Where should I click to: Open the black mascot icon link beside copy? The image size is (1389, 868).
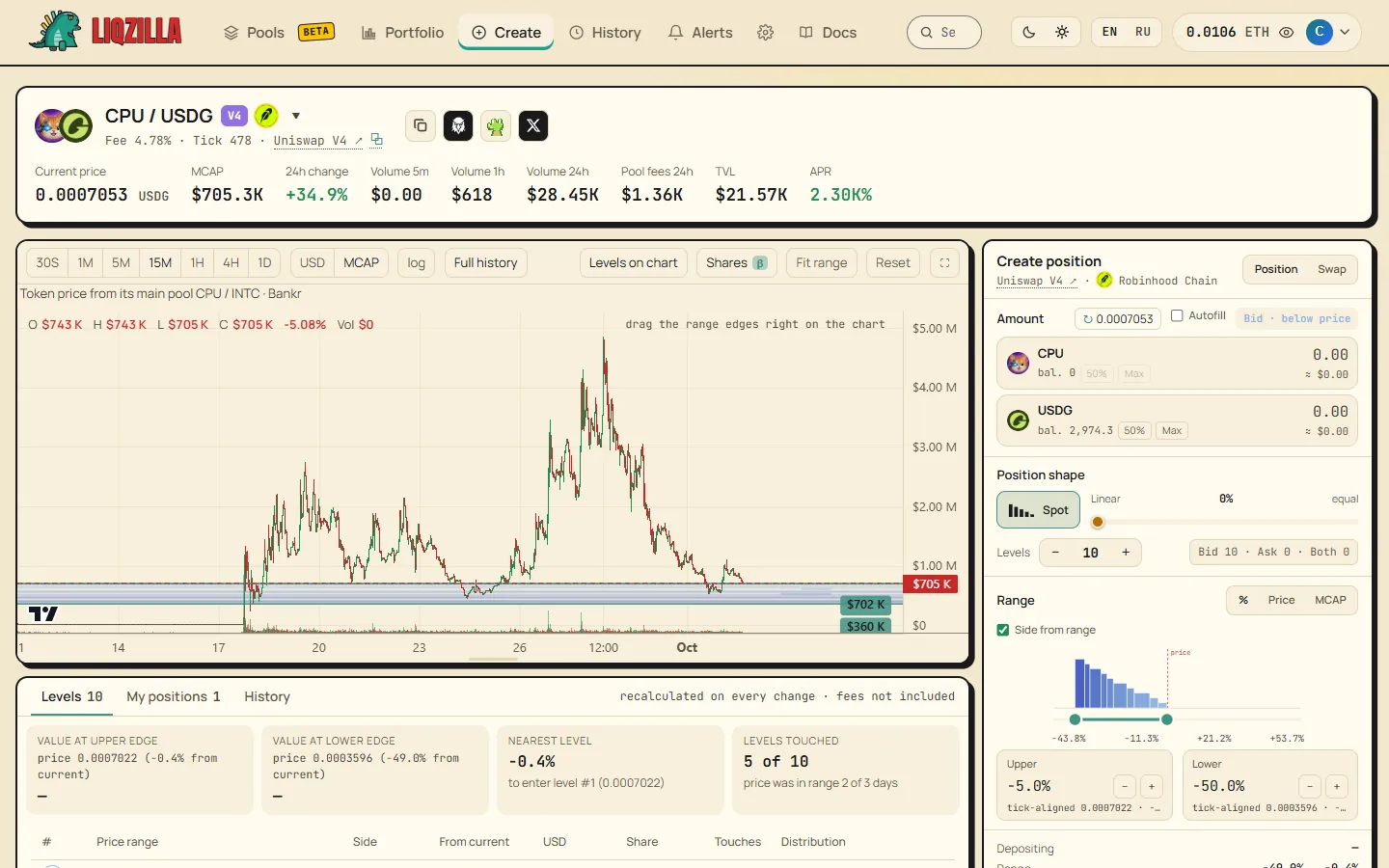tap(458, 125)
